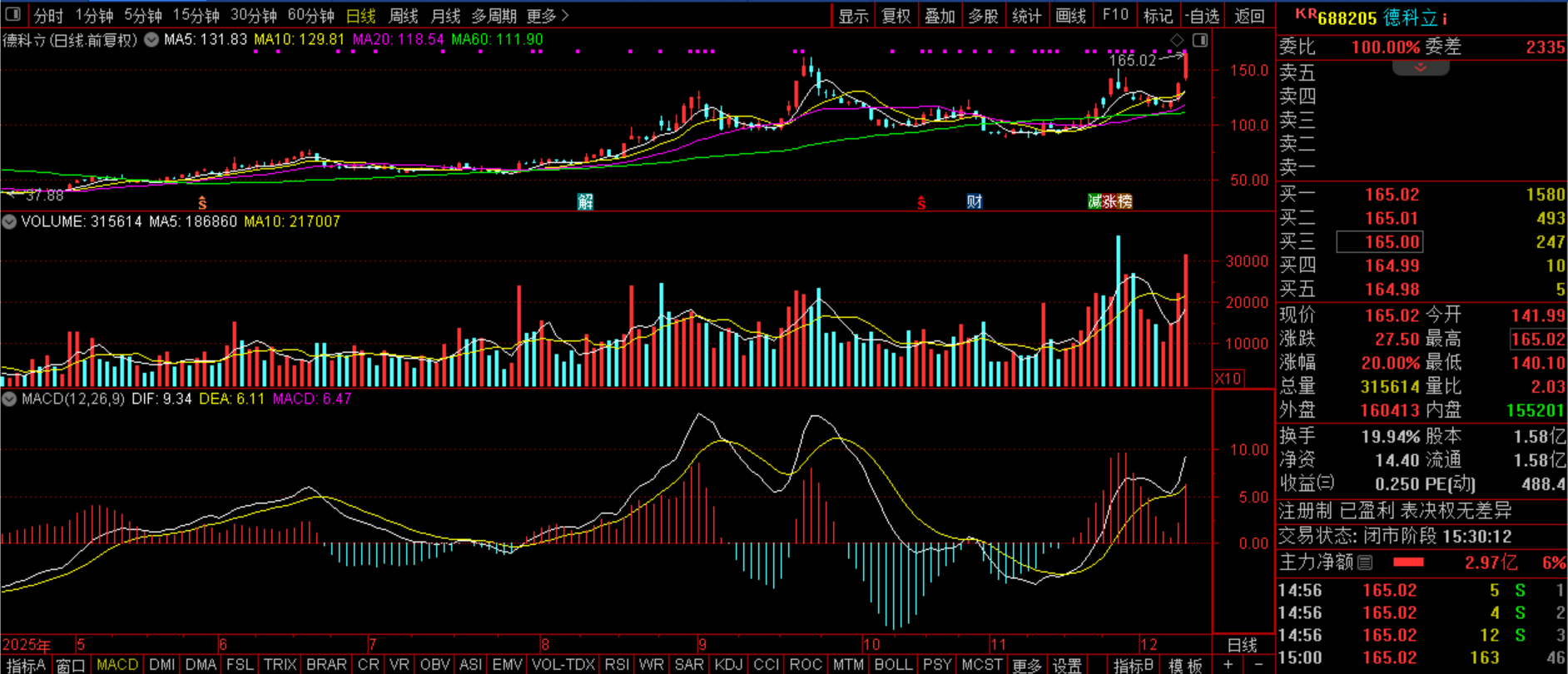Click the 收益 quarter indicator icon
The width and height of the screenshot is (1568, 674).
[x=1326, y=483]
